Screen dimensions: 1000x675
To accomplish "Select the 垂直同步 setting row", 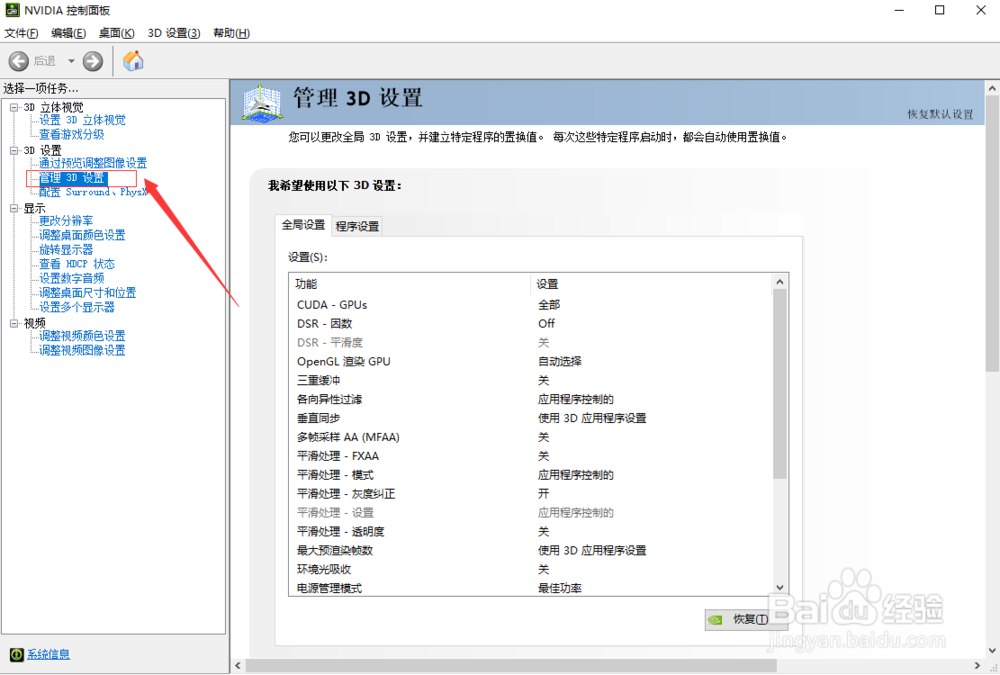I will point(531,418).
